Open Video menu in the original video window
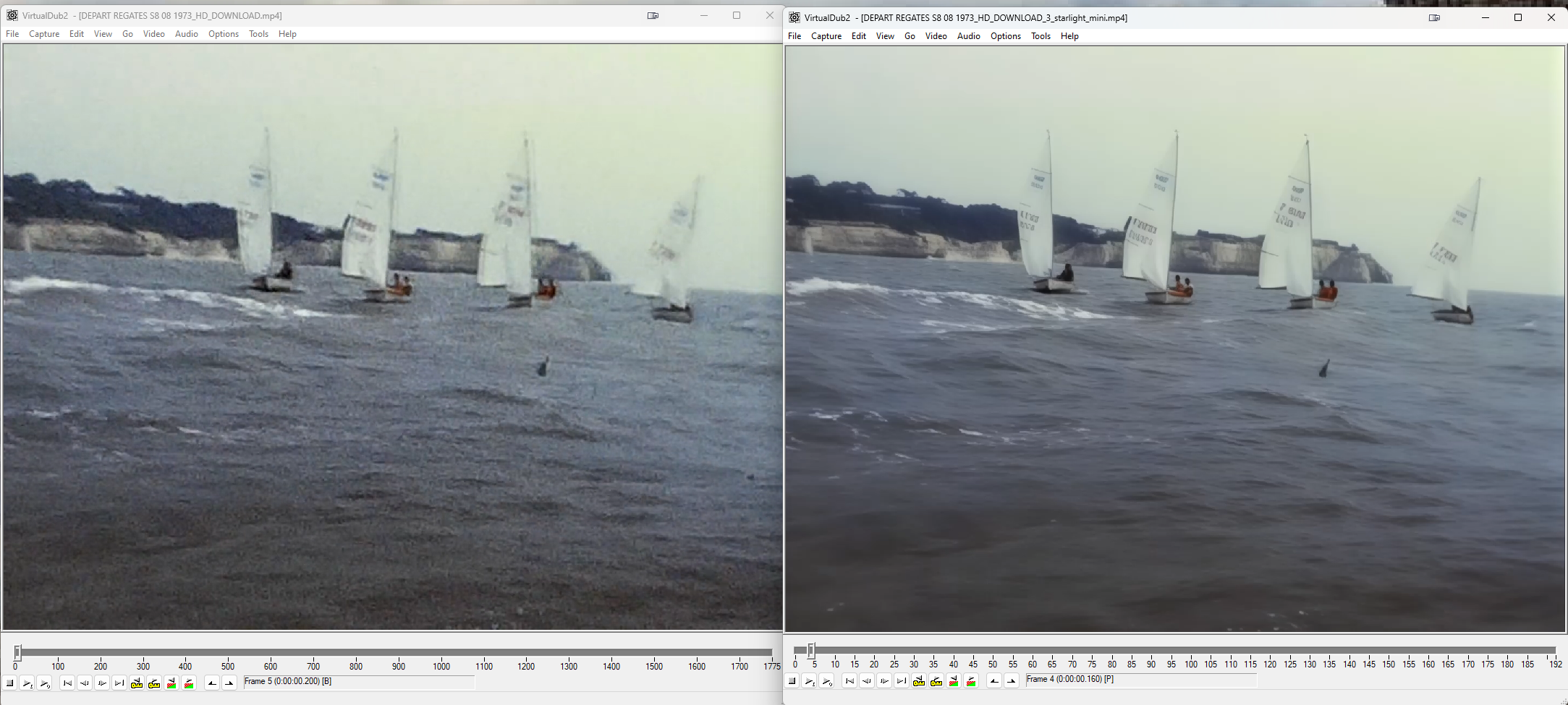 click(x=153, y=34)
